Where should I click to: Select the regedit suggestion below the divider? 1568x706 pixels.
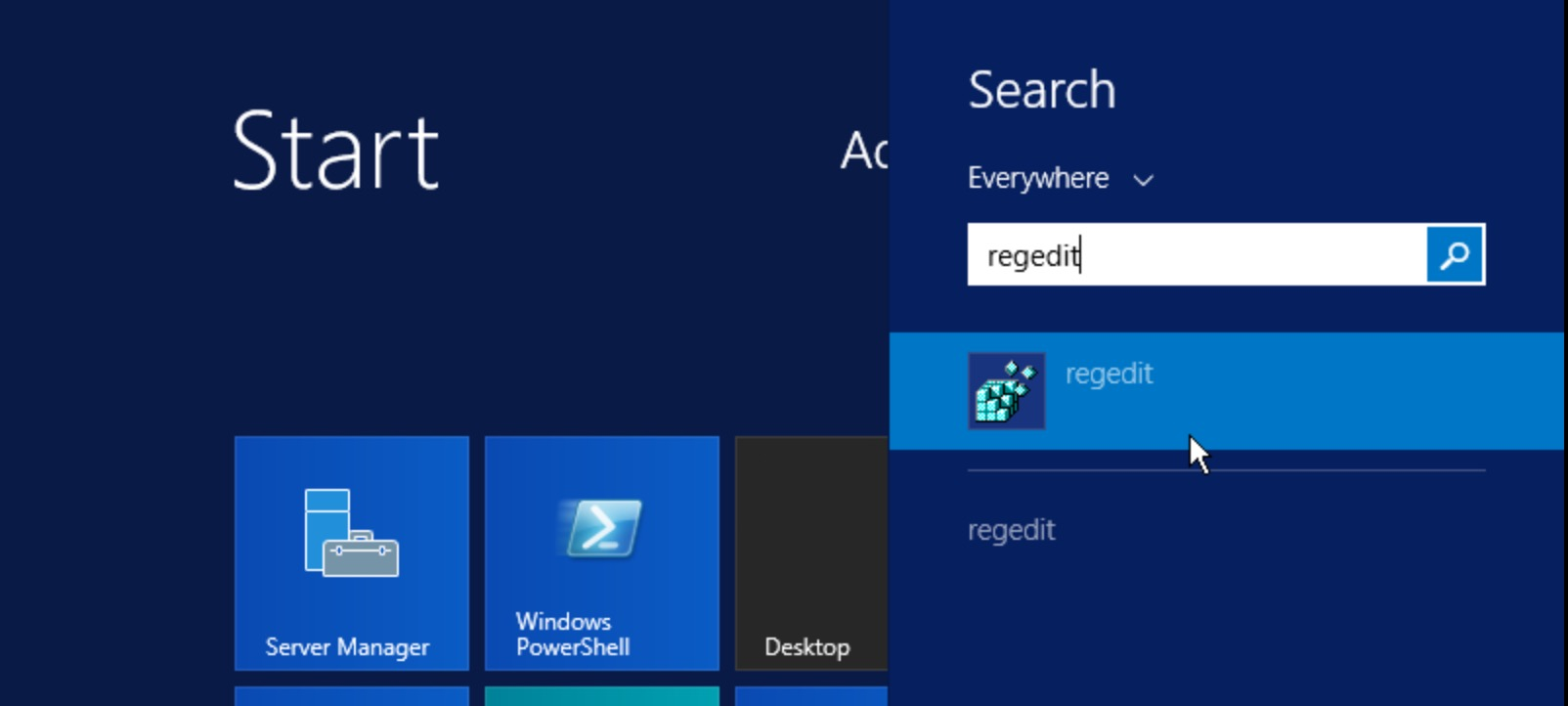1011,530
